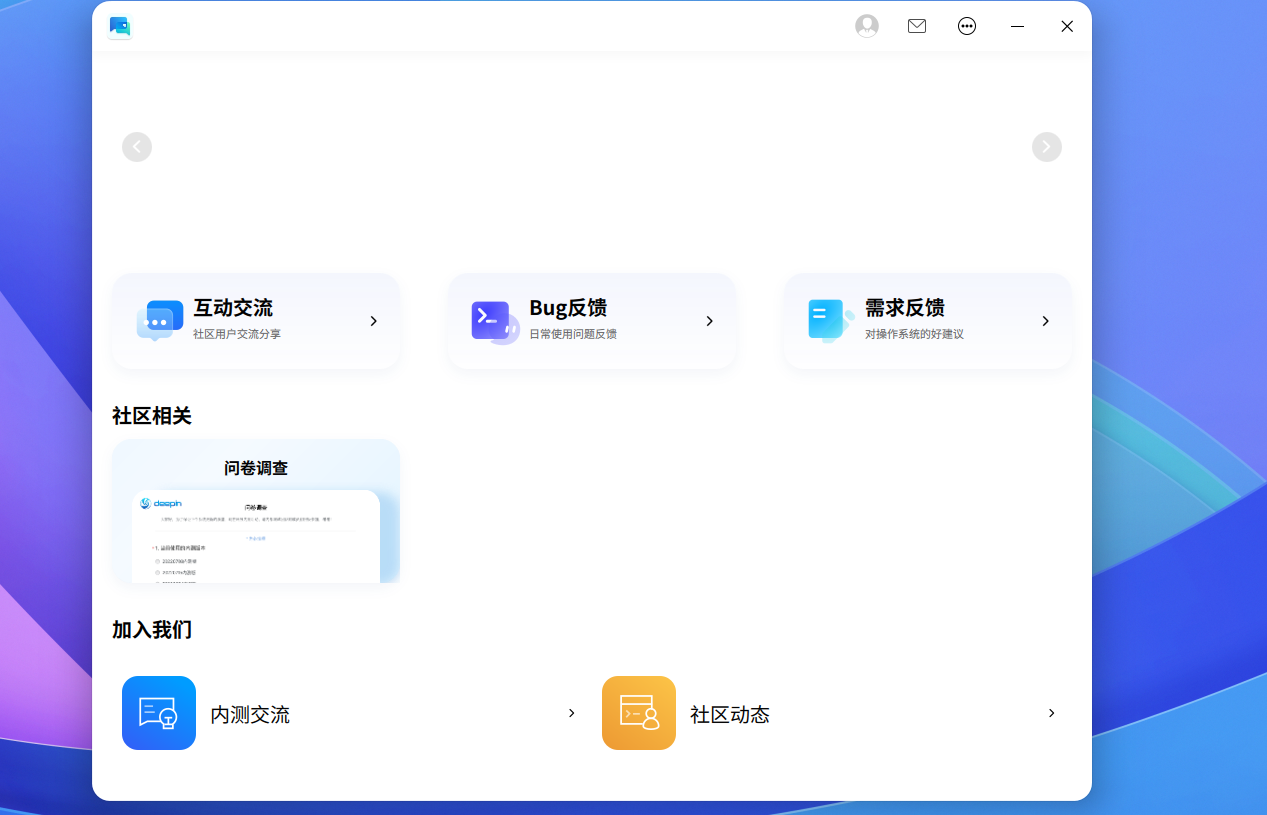Viewport: 1267px width, 815px height.
Task: Click the 社区用户交流分享 subtitle
Action: (x=237, y=334)
